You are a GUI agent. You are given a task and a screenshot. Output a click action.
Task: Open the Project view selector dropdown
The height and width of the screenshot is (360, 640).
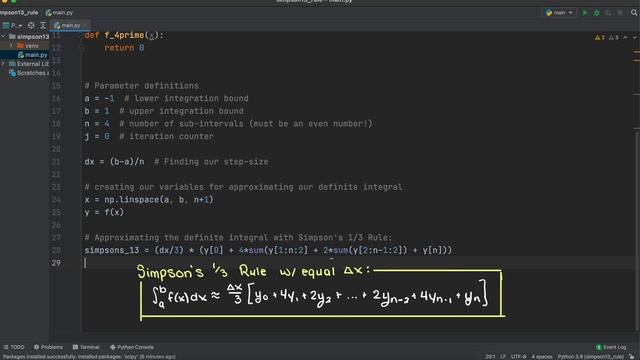point(12,25)
